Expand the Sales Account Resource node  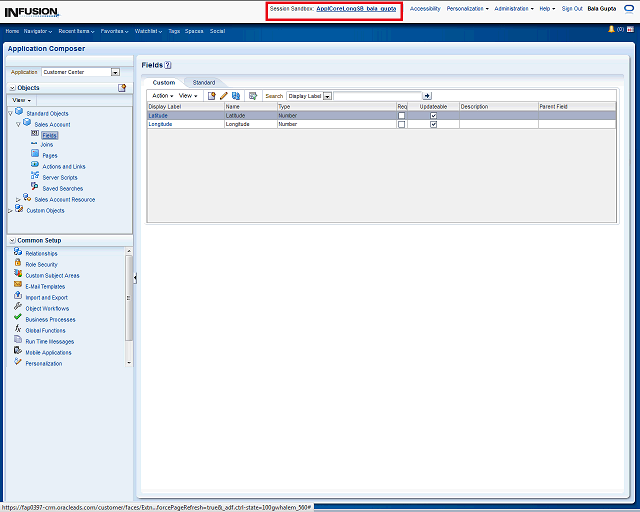pyautogui.click(x=18, y=200)
